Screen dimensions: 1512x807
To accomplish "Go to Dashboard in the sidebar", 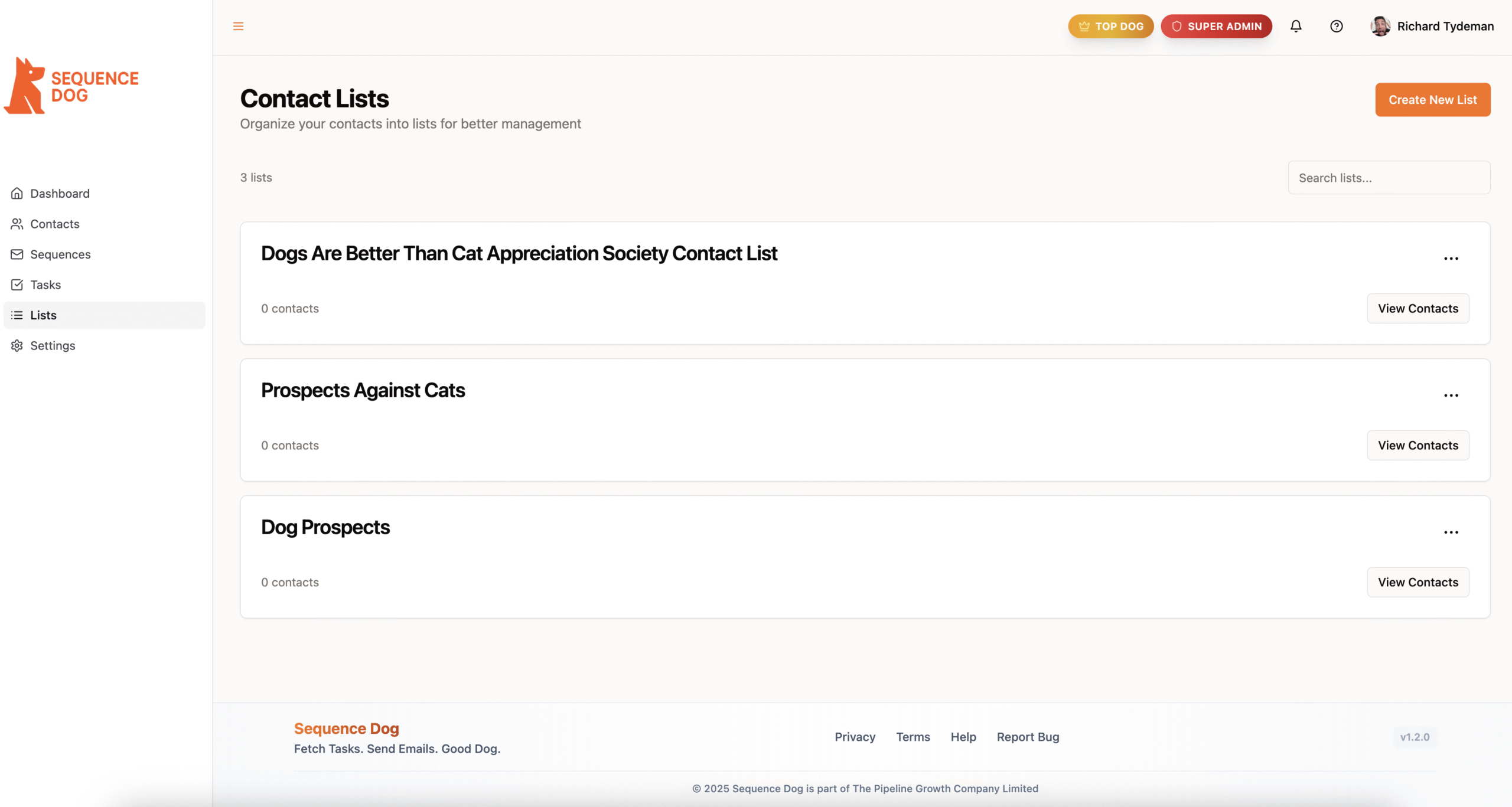I will pyautogui.click(x=105, y=193).
